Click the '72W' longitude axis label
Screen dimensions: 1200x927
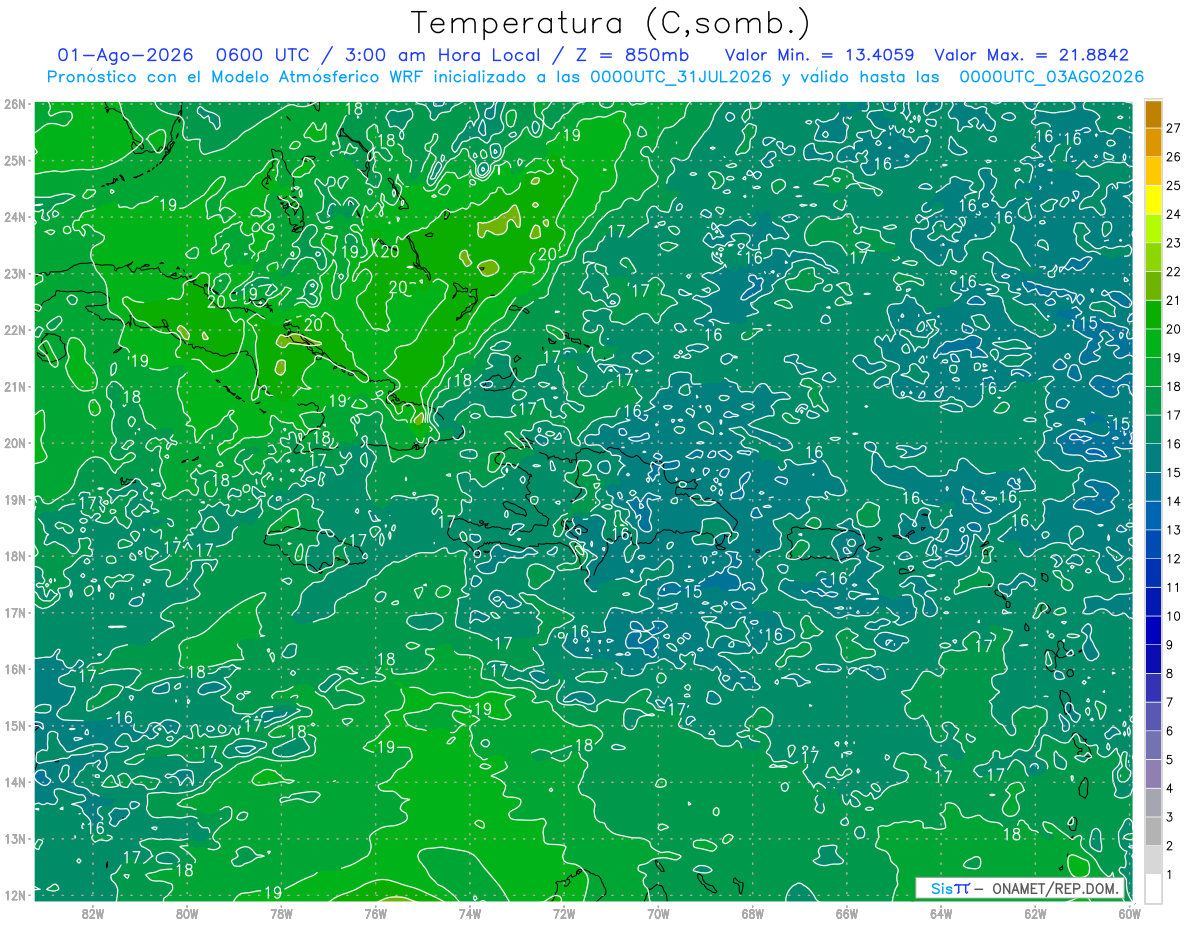pyautogui.click(x=564, y=913)
